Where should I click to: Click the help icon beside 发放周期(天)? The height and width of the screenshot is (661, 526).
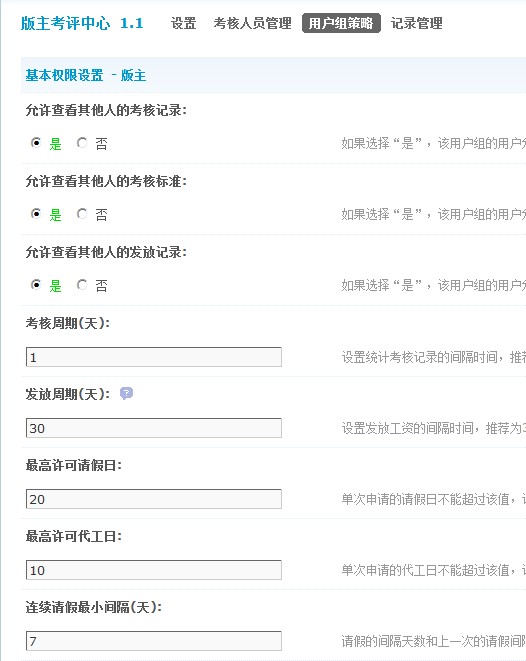(126, 393)
